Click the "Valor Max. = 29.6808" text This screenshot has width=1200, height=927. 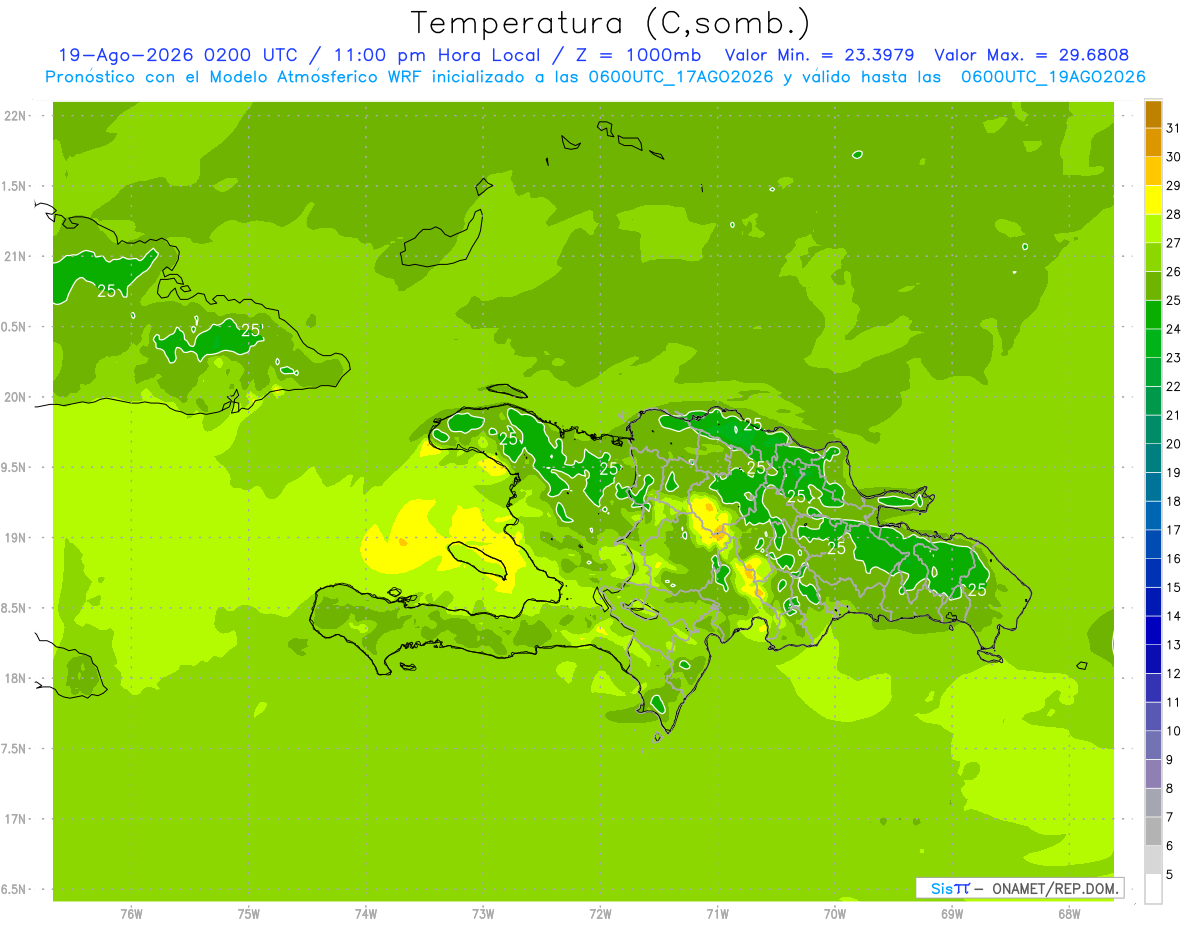point(1032,55)
